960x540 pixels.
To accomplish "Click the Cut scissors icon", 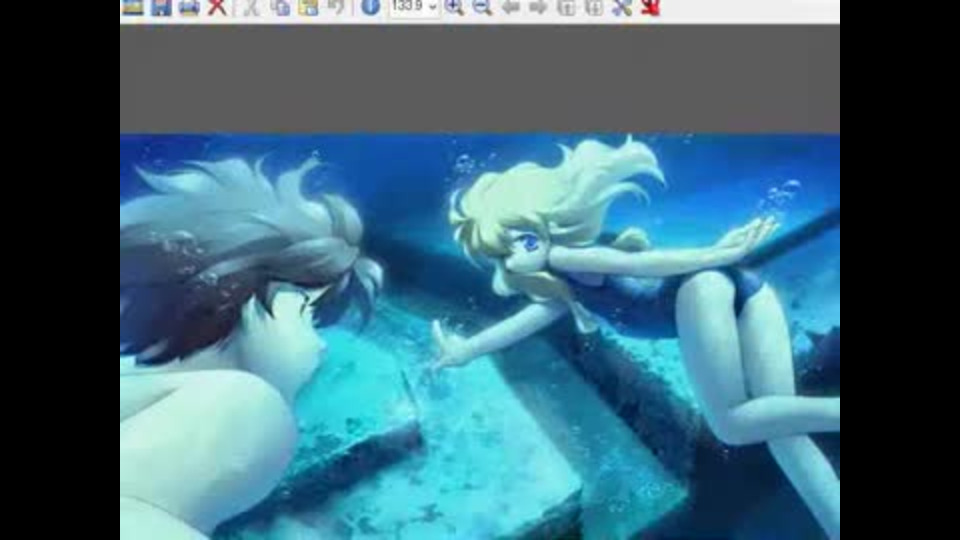I will (252, 7).
